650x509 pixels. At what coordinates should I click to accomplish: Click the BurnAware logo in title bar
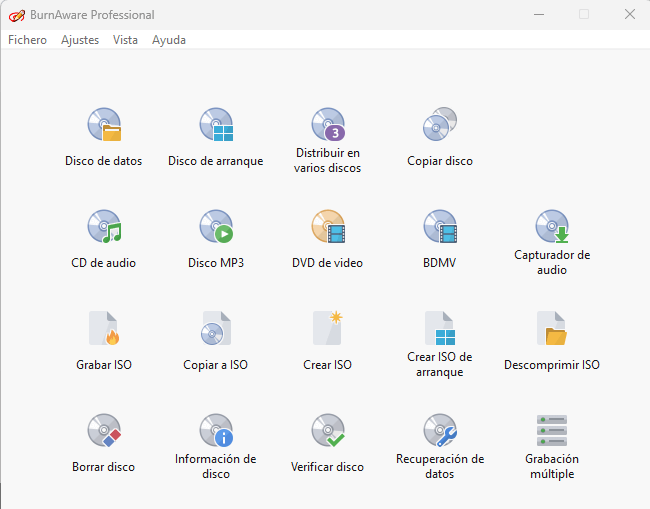point(17,15)
